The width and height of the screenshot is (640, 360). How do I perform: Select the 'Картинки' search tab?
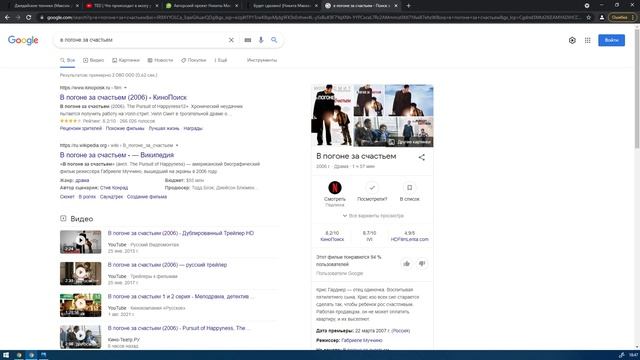126,60
